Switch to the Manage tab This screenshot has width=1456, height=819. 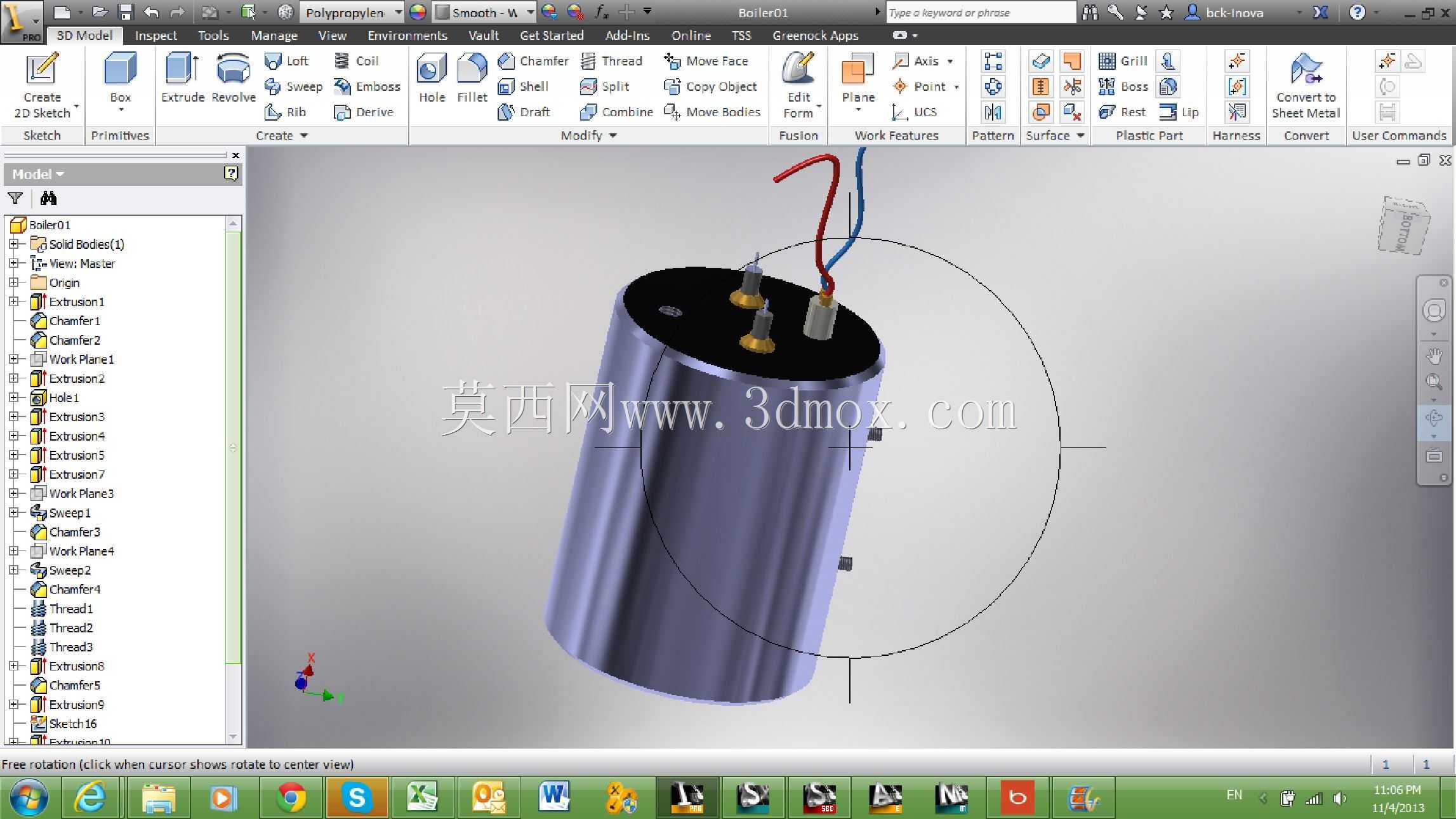(274, 36)
